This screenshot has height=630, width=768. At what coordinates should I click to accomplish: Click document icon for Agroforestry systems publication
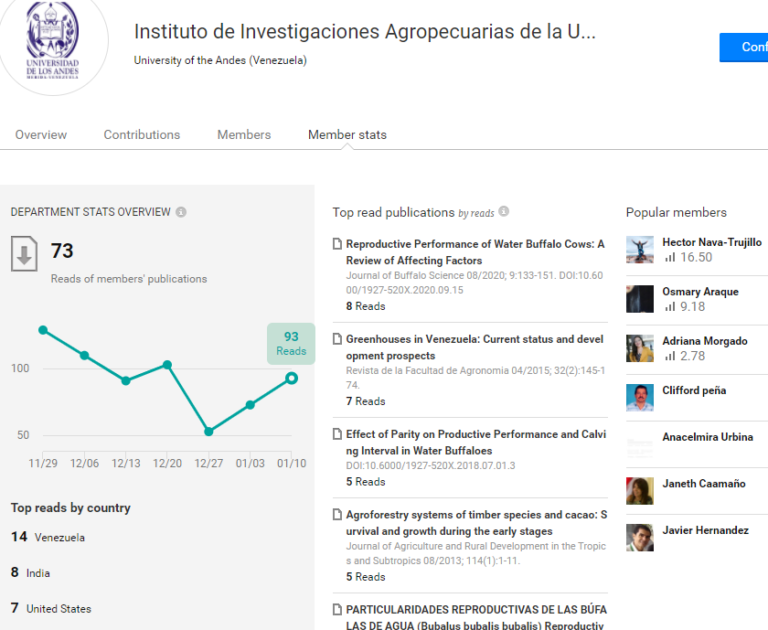click(x=337, y=514)
